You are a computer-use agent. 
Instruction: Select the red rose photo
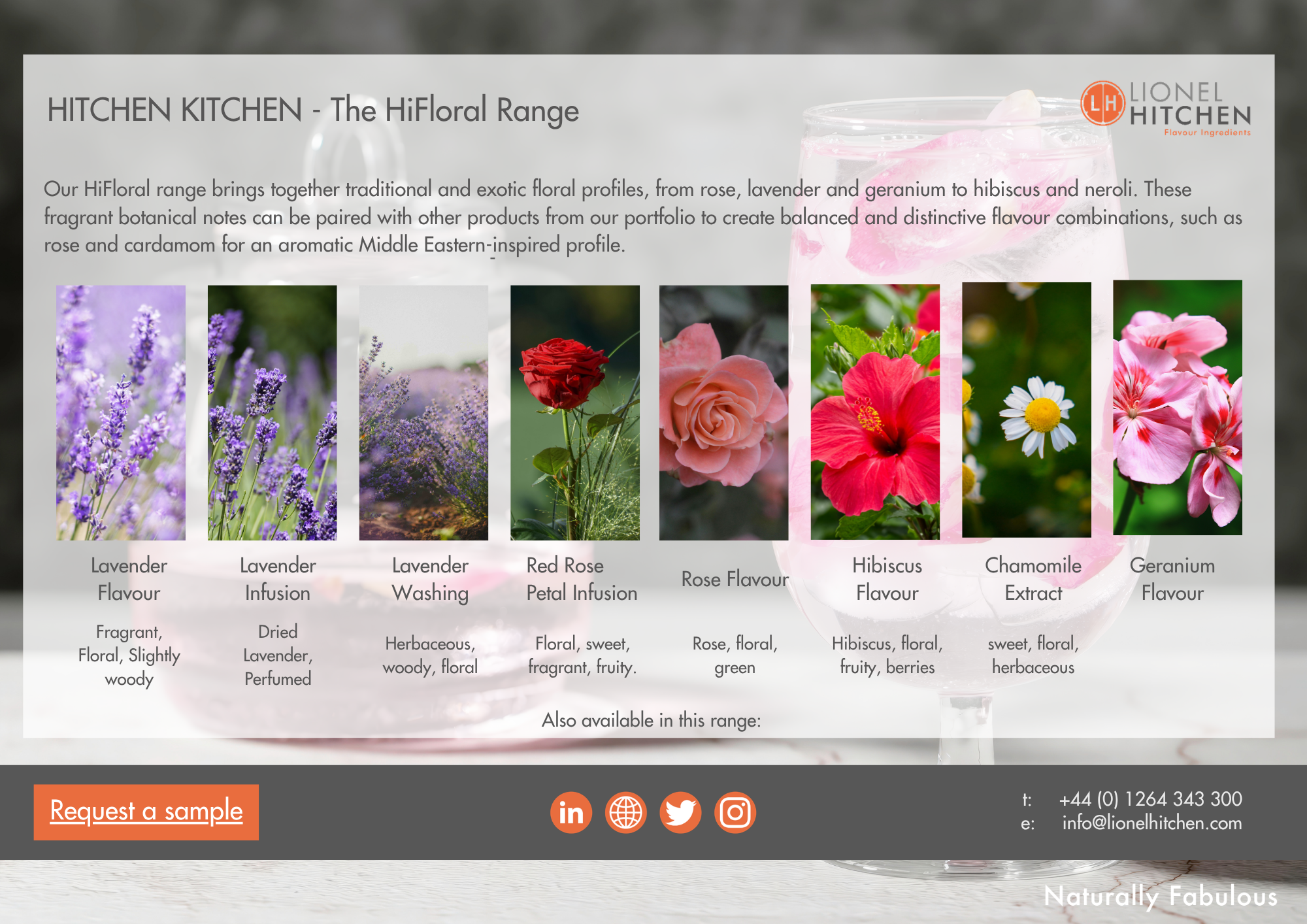575,412
